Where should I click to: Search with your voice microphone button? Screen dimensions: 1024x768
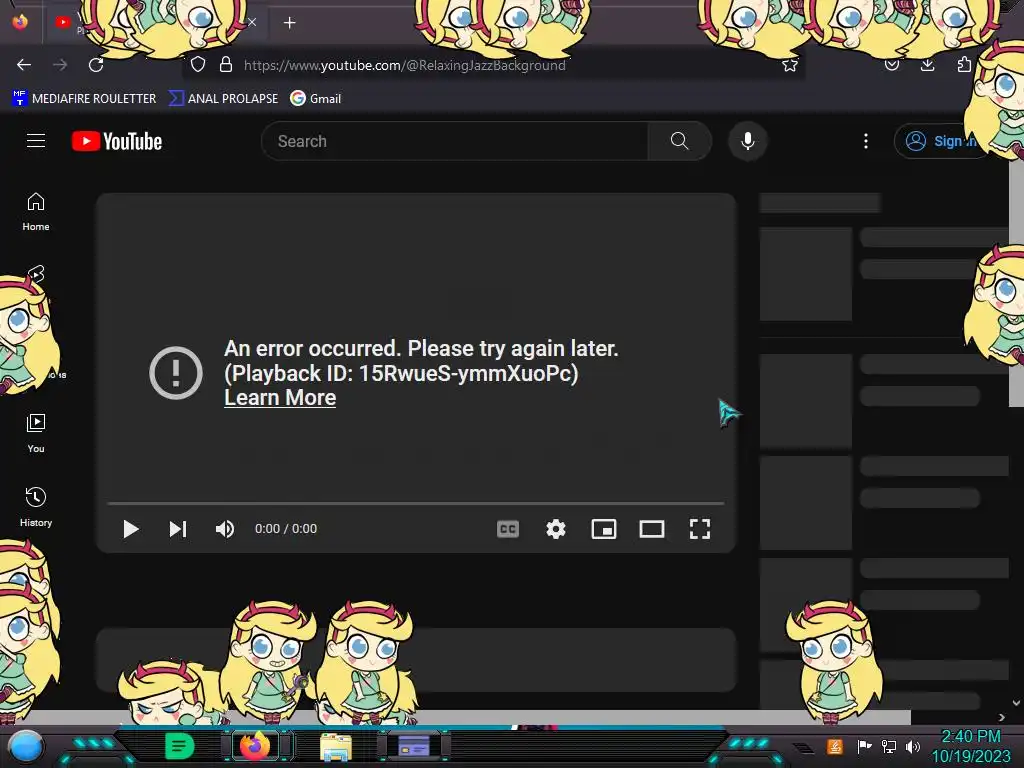[x=748, y=141]
